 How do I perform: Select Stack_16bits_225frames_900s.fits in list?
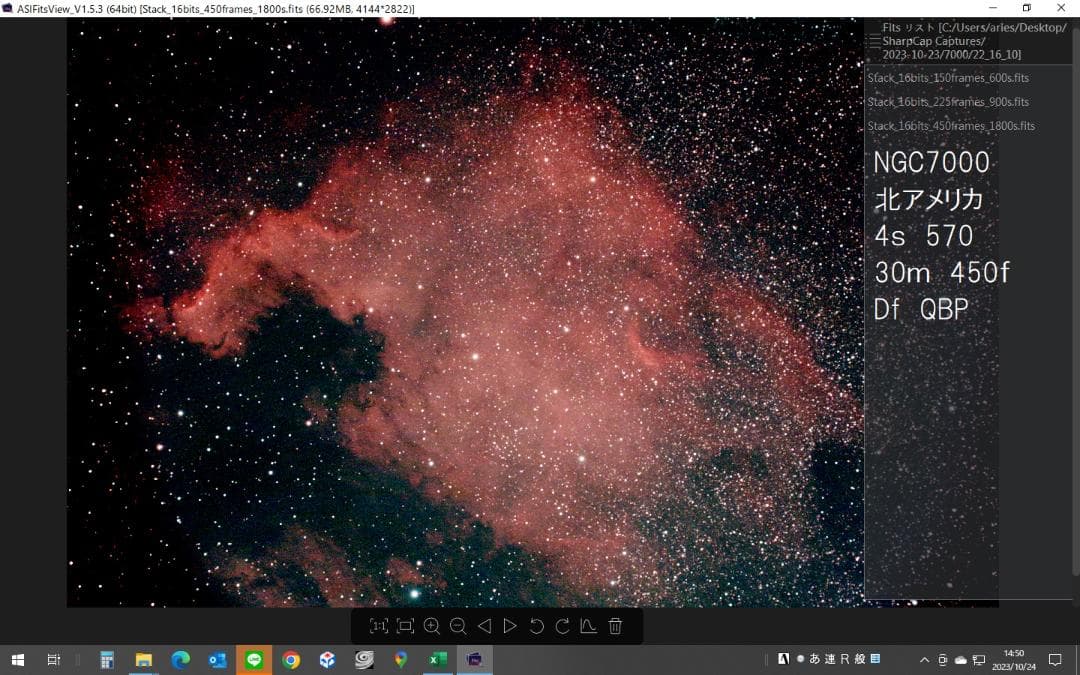pyautogui.click(x=948, y=102)
